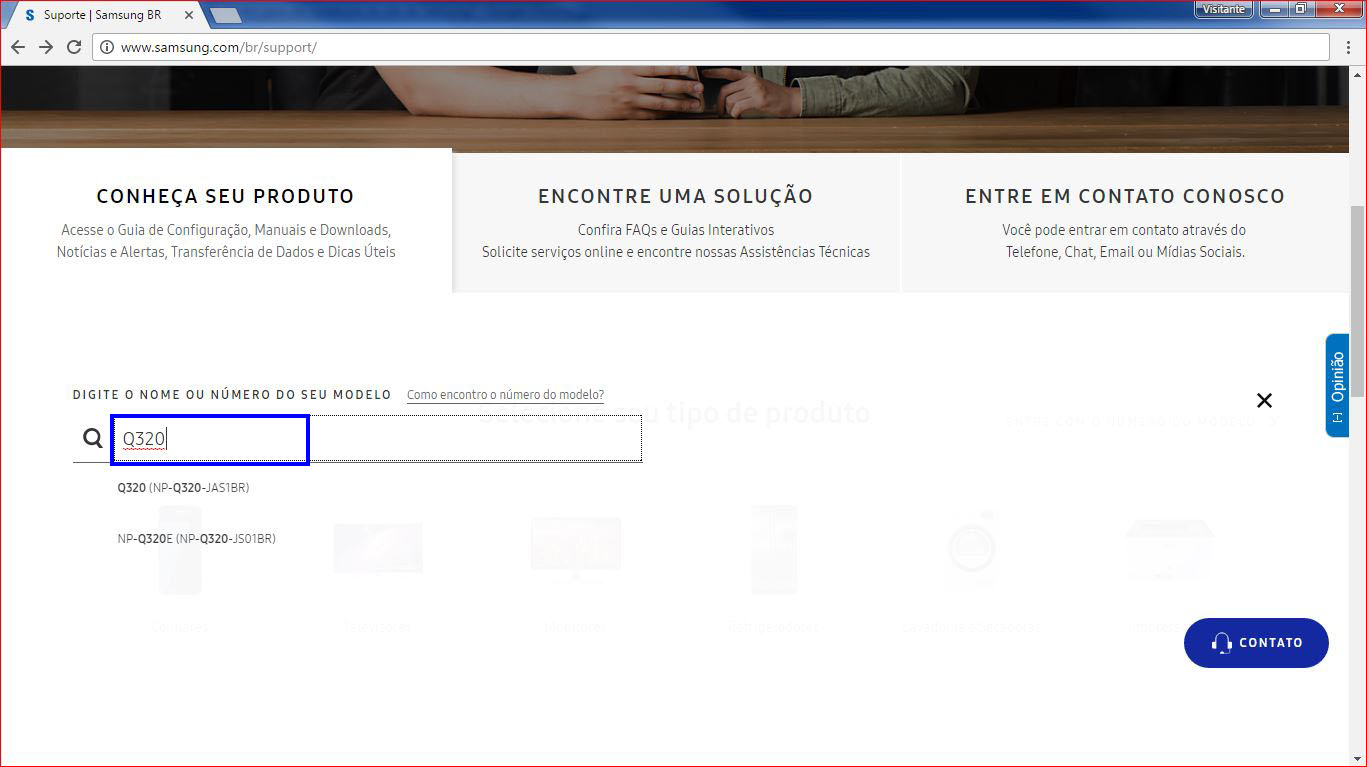Image resolution: width=1367 pixels, height=767 pixels.
Task: Open a new browser tab
Action: click(x=225, y=15)
